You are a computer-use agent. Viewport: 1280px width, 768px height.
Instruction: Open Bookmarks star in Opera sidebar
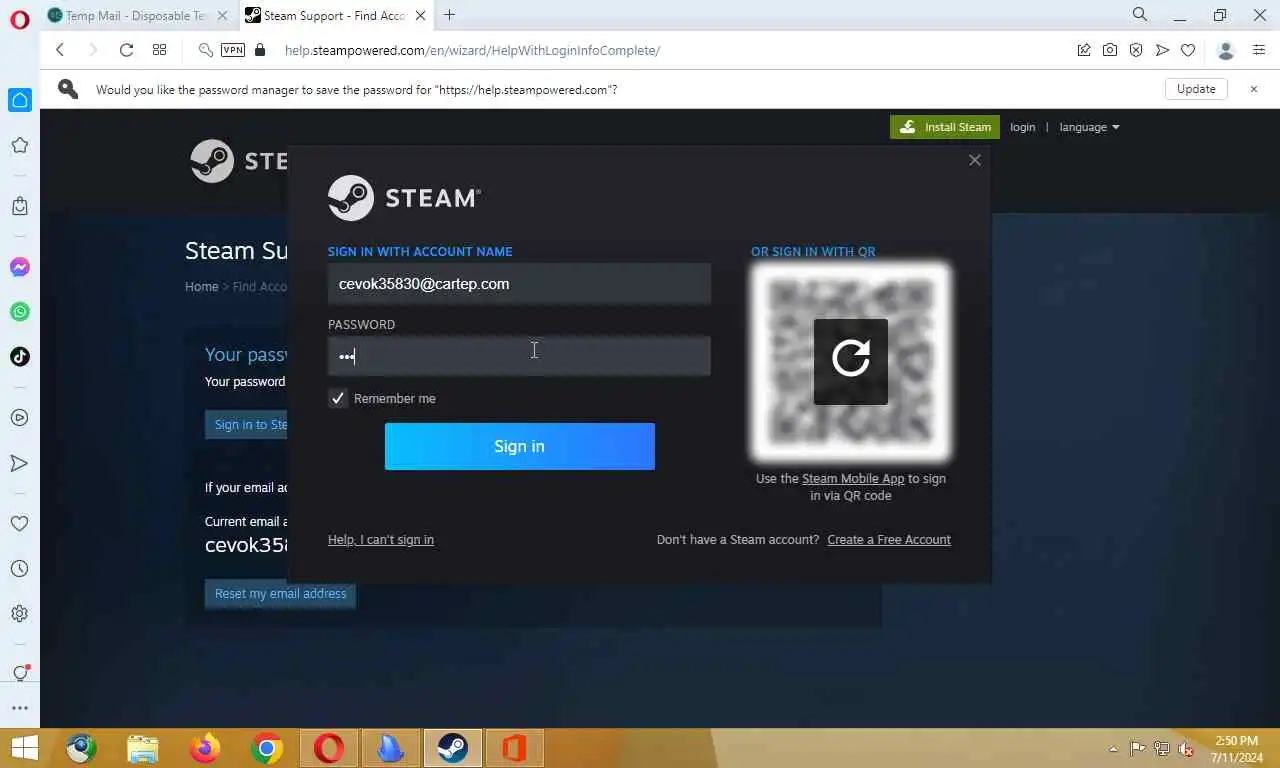20,146
